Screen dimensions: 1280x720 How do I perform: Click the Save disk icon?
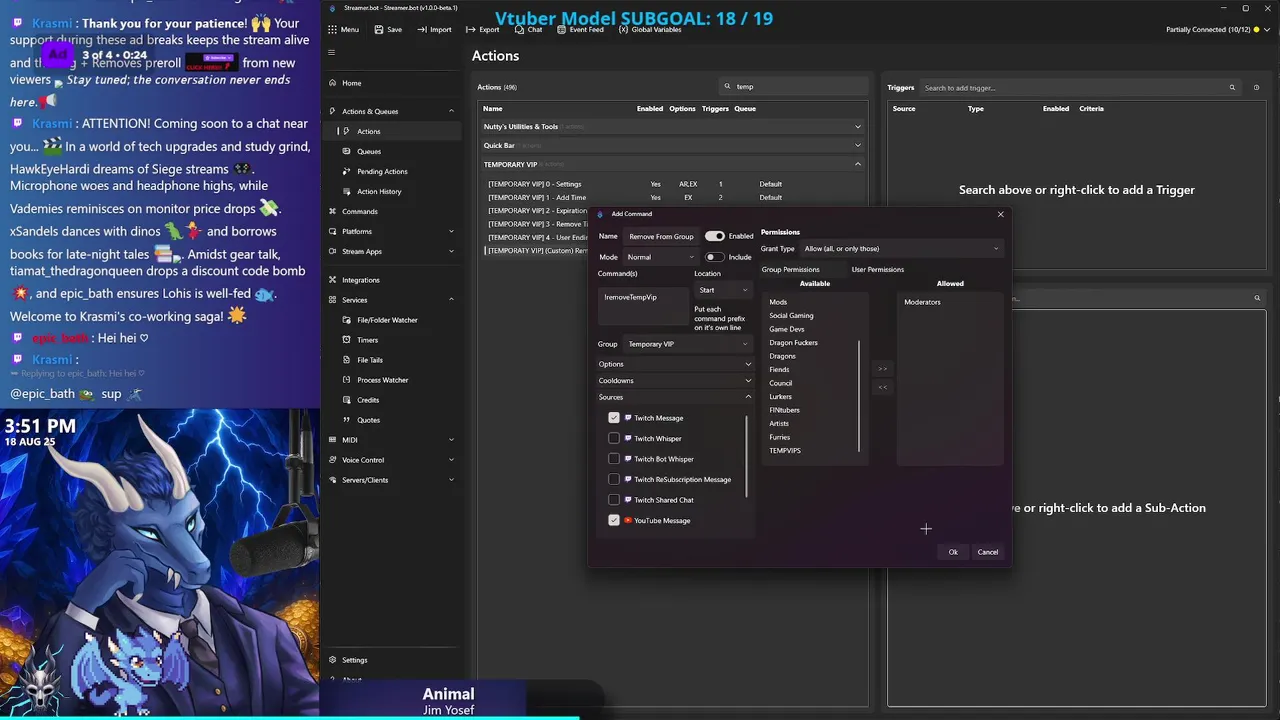(x=379, y=30)
